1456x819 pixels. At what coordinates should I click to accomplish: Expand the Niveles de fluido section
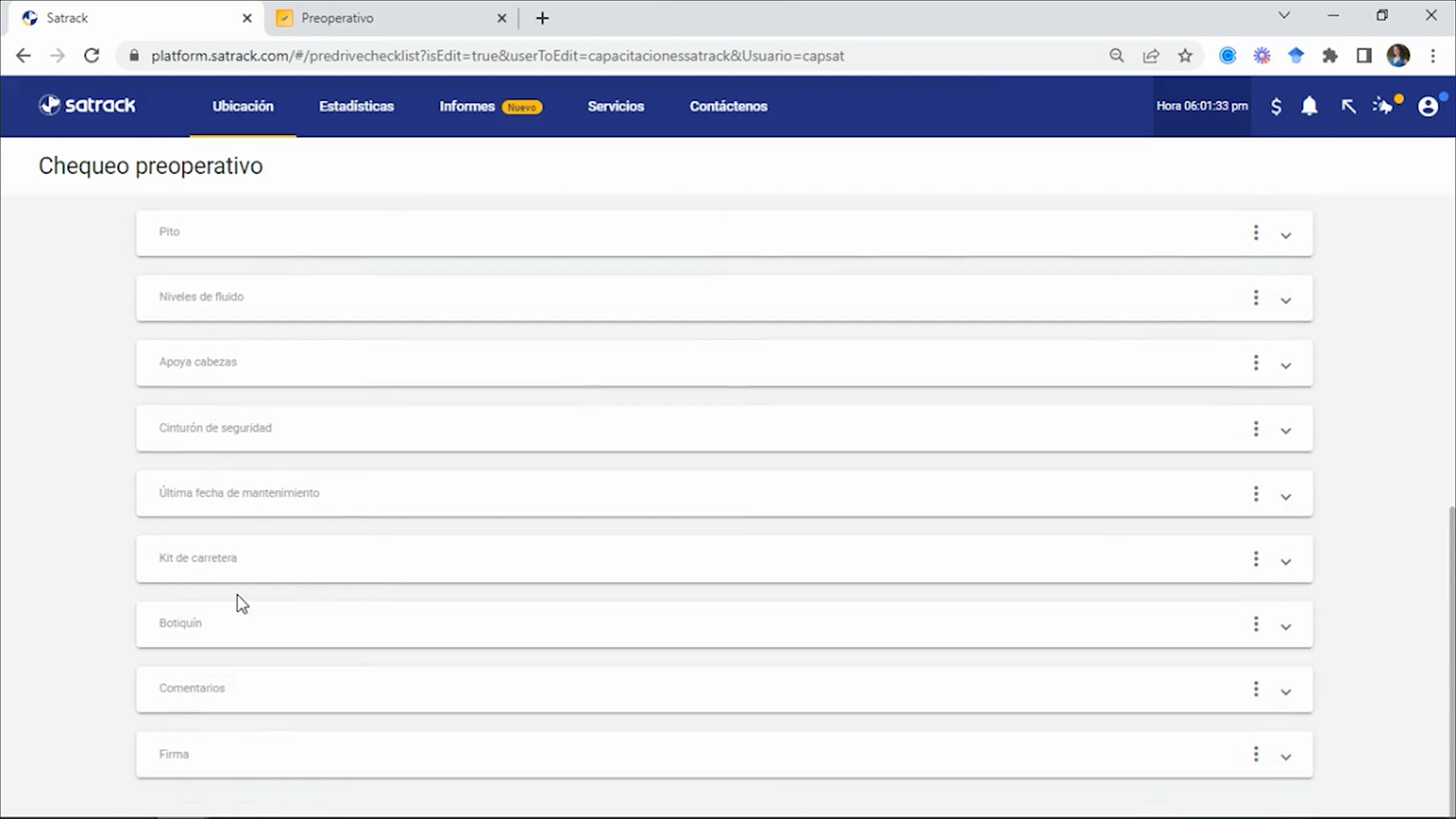(1285, 301)
